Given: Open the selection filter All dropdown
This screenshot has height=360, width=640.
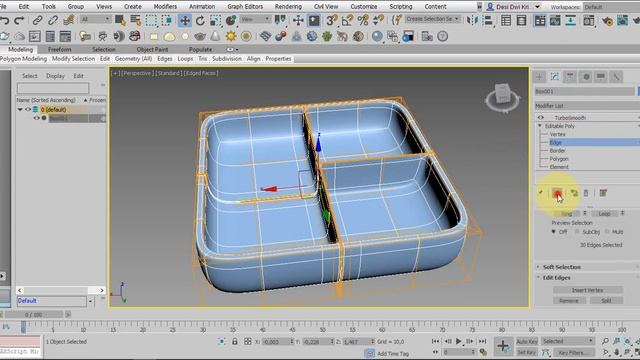Looking at the screenshot, I should click(96, 19).
